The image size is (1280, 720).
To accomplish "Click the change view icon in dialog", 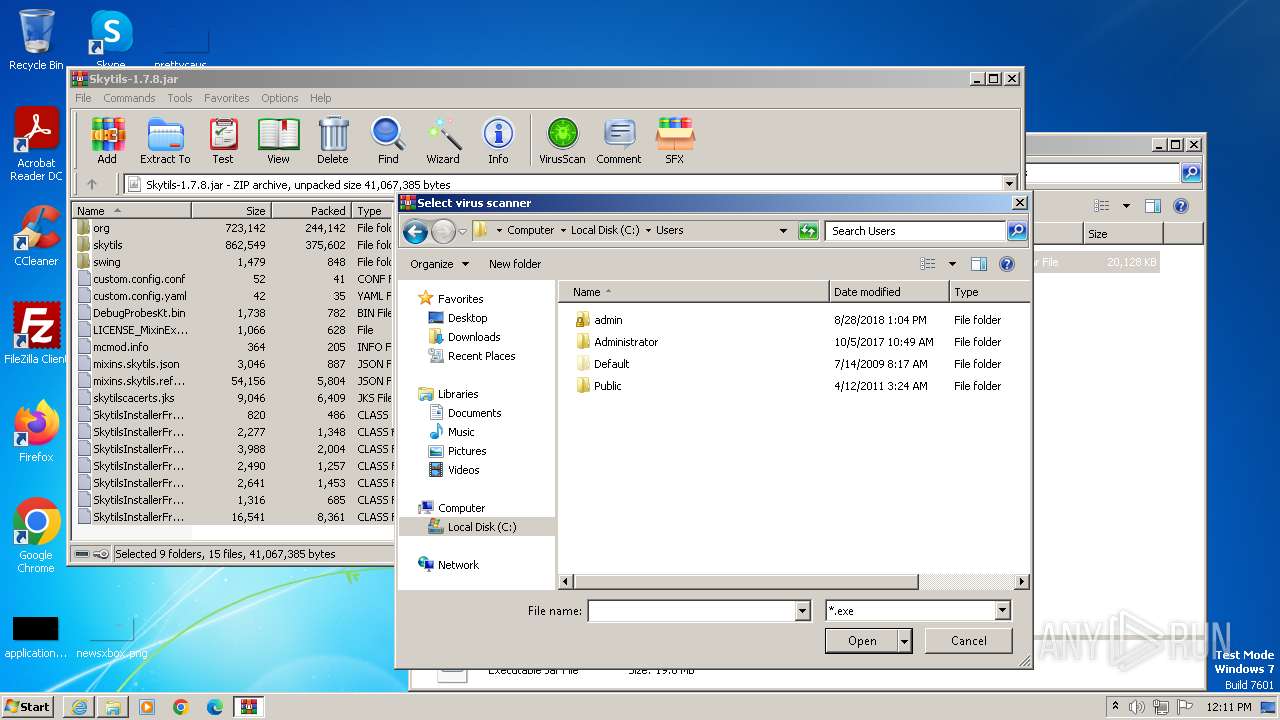I will [928, 264].
